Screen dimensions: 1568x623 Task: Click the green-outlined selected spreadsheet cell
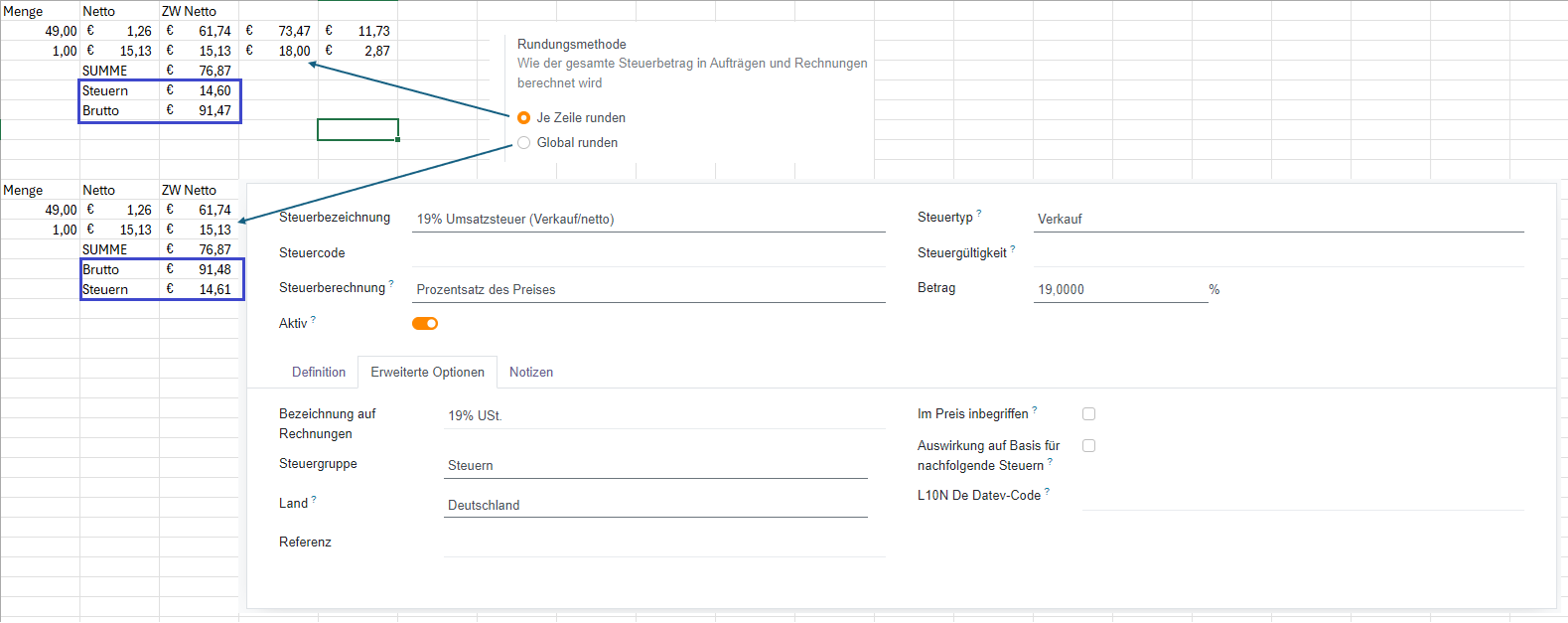pyautogui.click(x=357, y=130)
